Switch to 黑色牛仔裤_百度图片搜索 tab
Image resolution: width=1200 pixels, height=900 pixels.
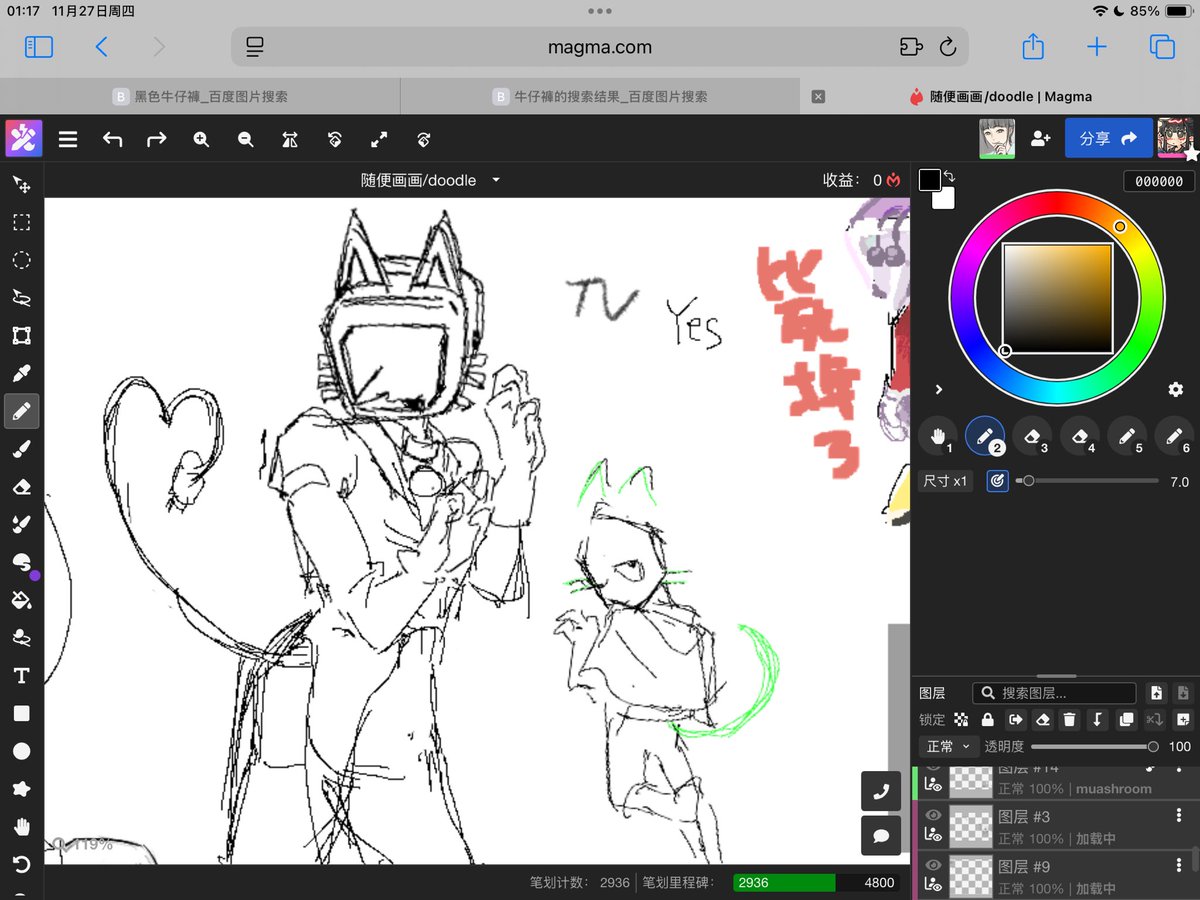coord(200,97)
